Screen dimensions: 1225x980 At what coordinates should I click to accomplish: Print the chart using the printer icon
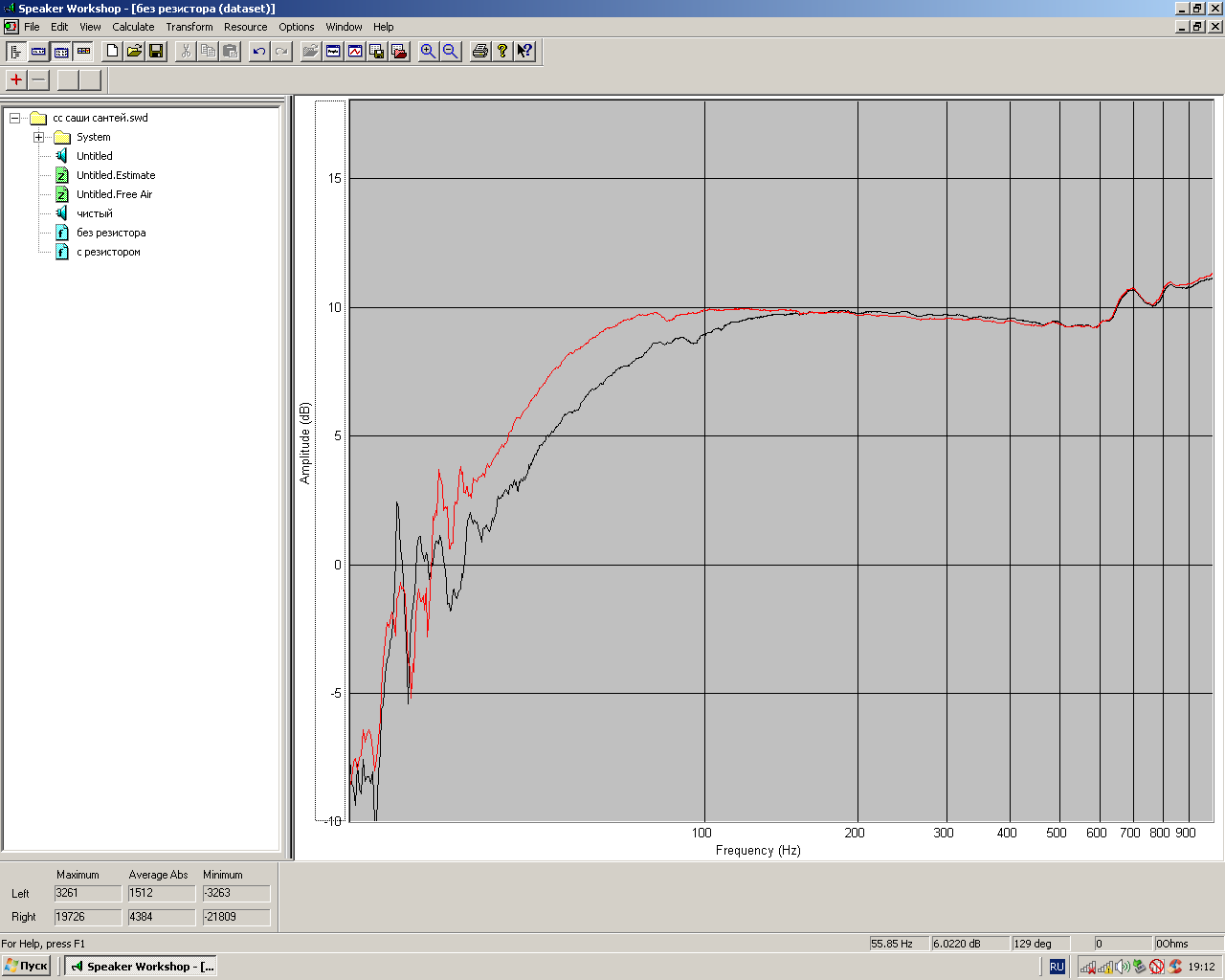coord(479,51)
